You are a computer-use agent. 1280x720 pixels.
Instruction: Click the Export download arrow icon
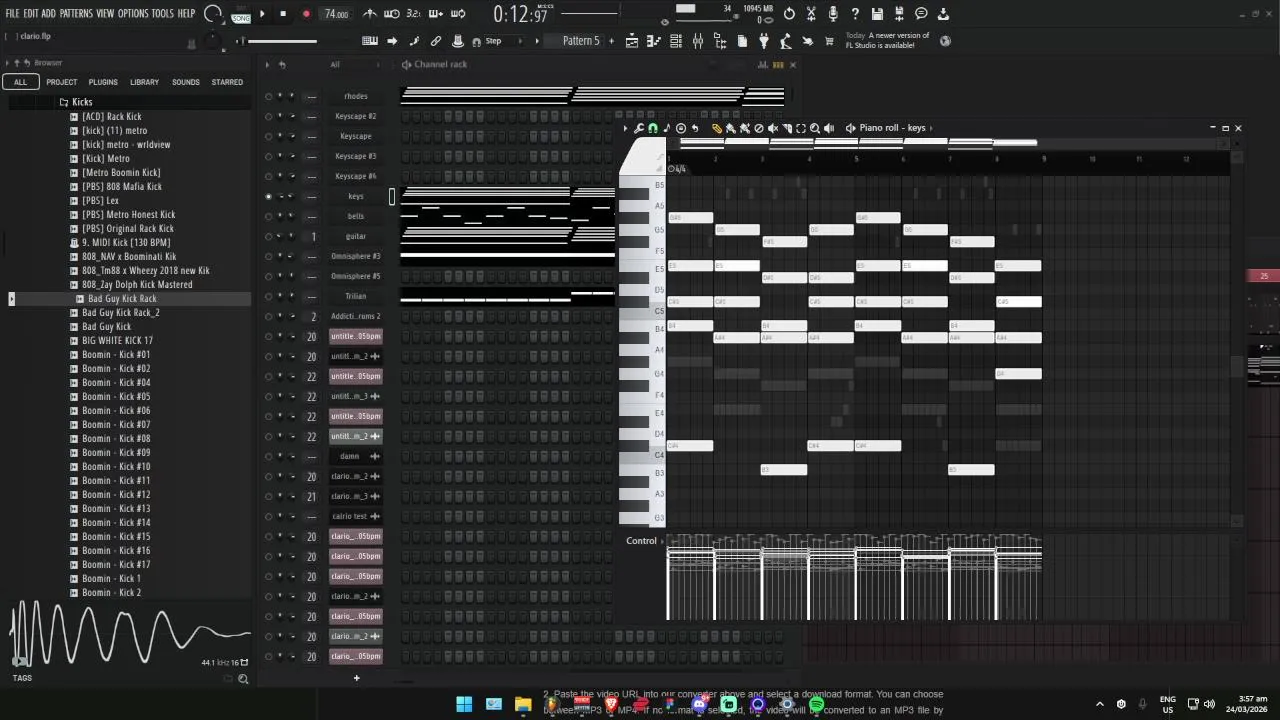tap(943, 14)
